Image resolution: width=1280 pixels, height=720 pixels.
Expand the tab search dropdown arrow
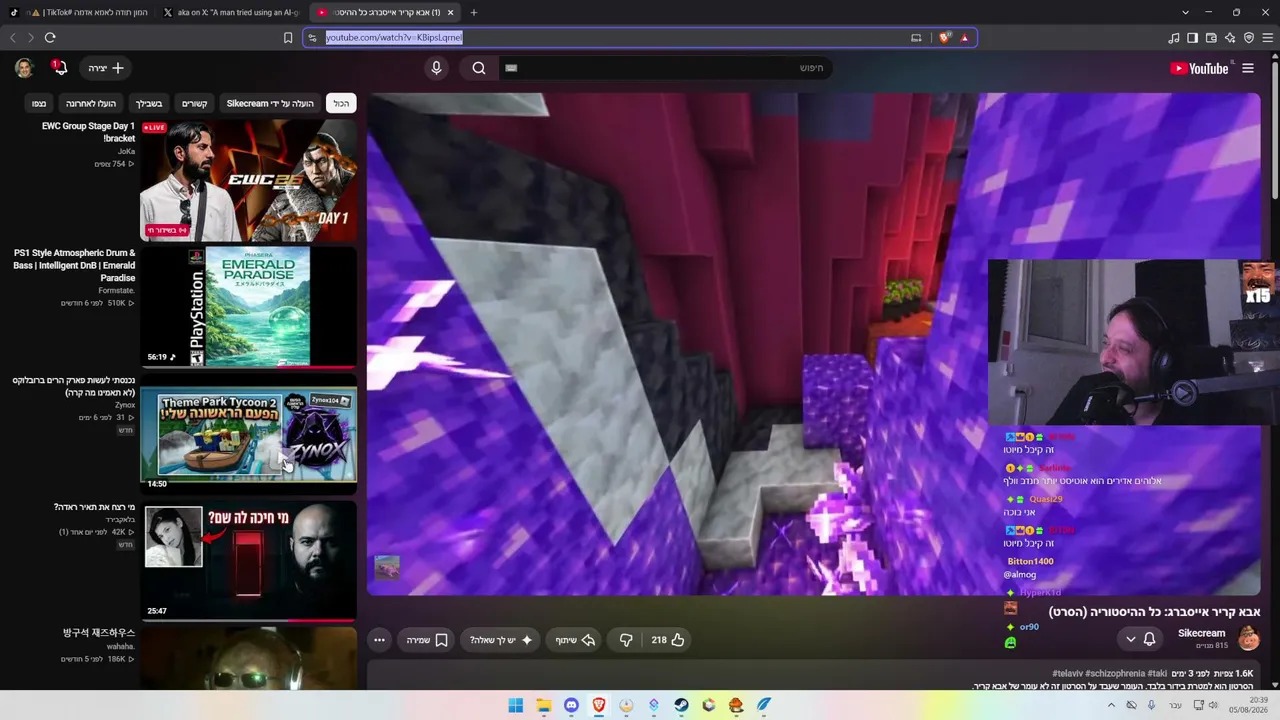click(x=1185, y=12)
